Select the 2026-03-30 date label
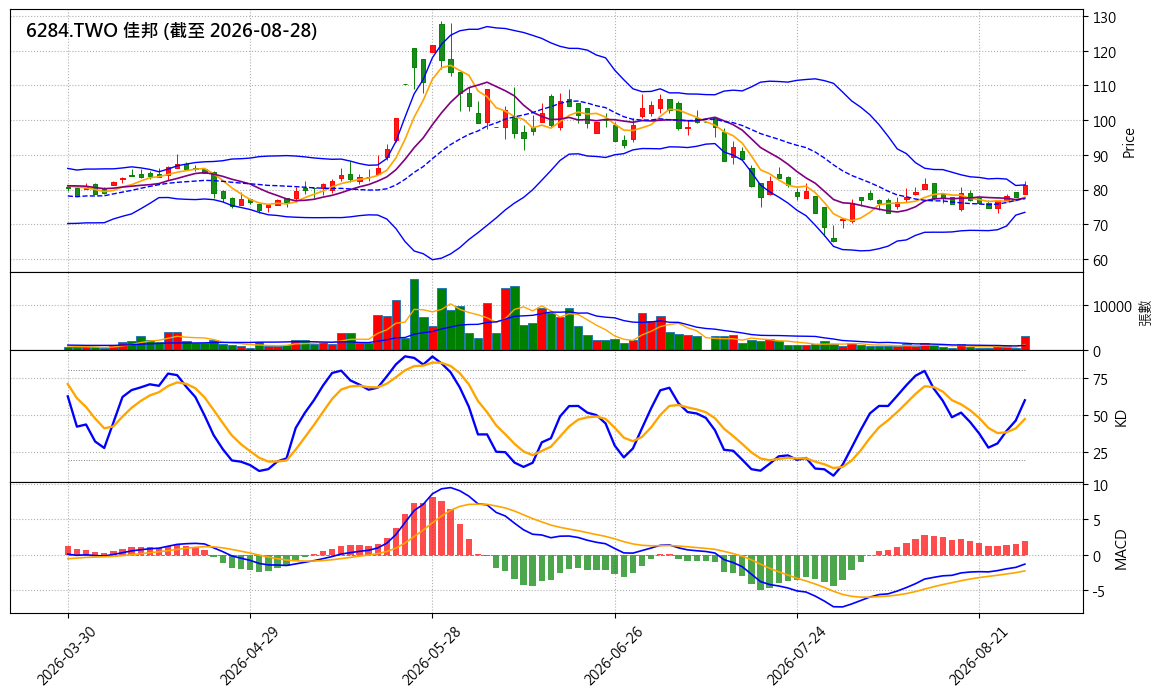Image resolution: width=1163 pixels, height=698 pixels. click(64, 655)
